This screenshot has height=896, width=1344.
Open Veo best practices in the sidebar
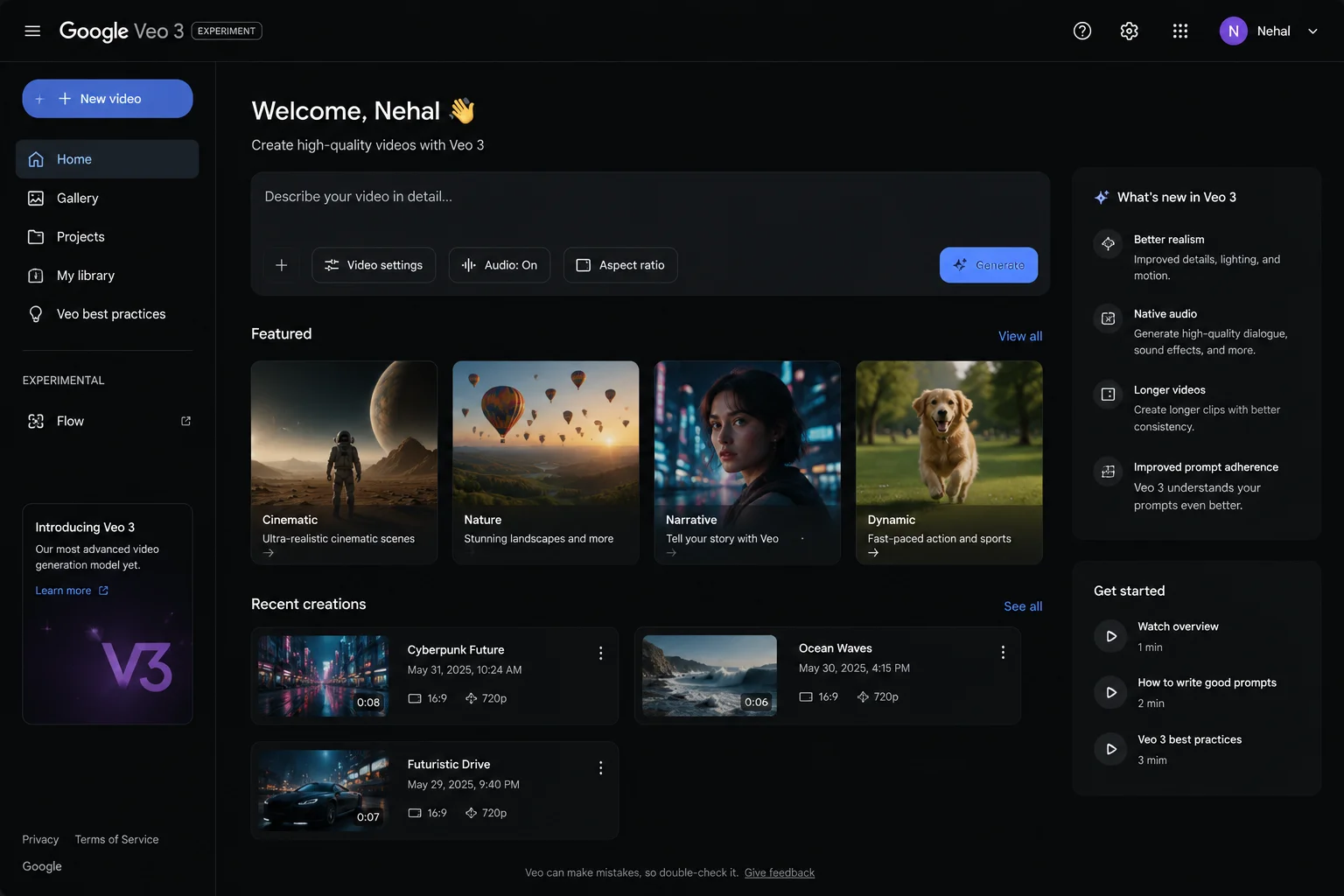[108, 314]
